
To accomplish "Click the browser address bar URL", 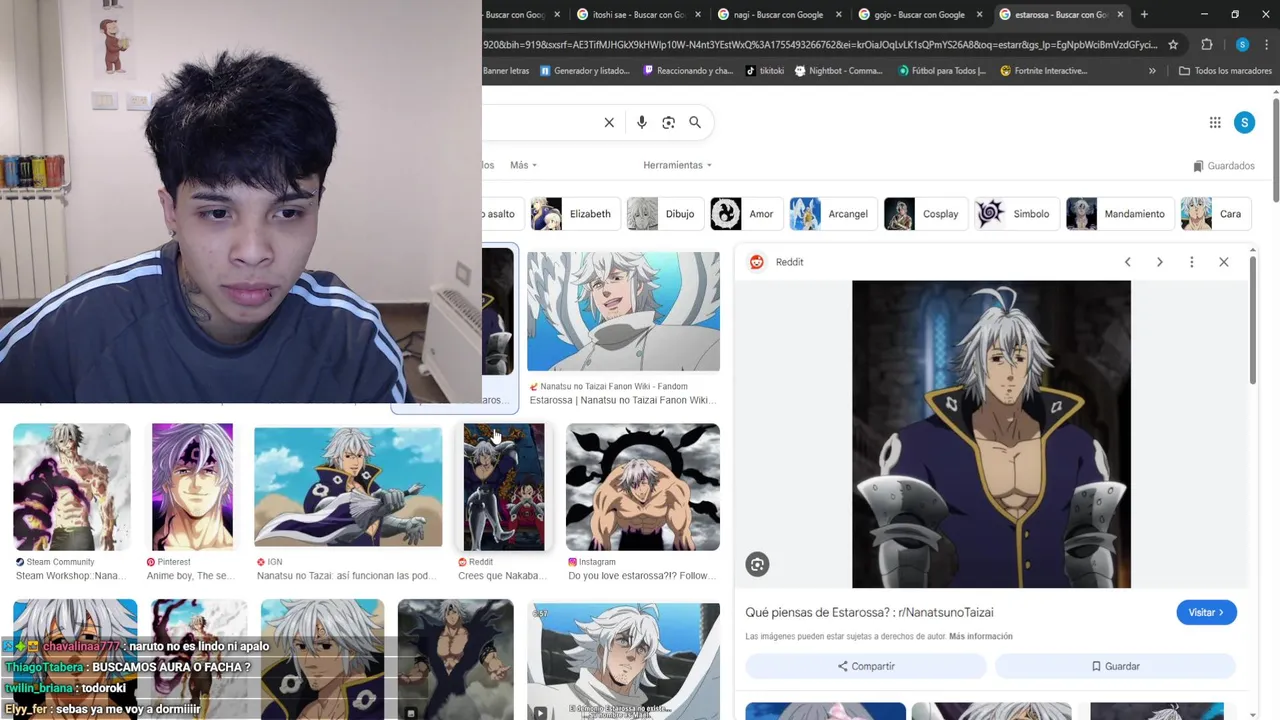I will coord(820,45).
